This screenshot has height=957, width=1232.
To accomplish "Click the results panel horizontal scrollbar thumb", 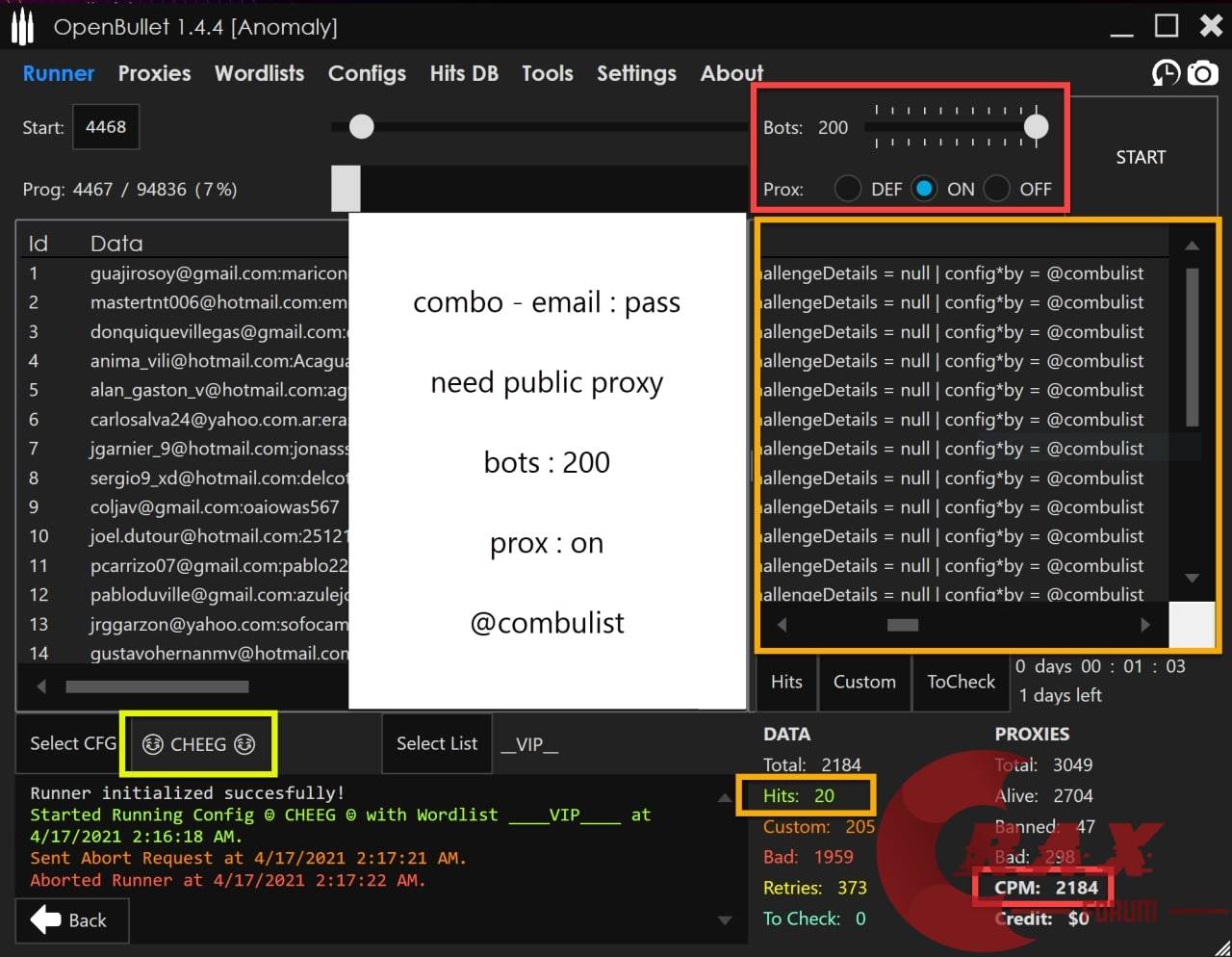I will click(x=902, y=625).
